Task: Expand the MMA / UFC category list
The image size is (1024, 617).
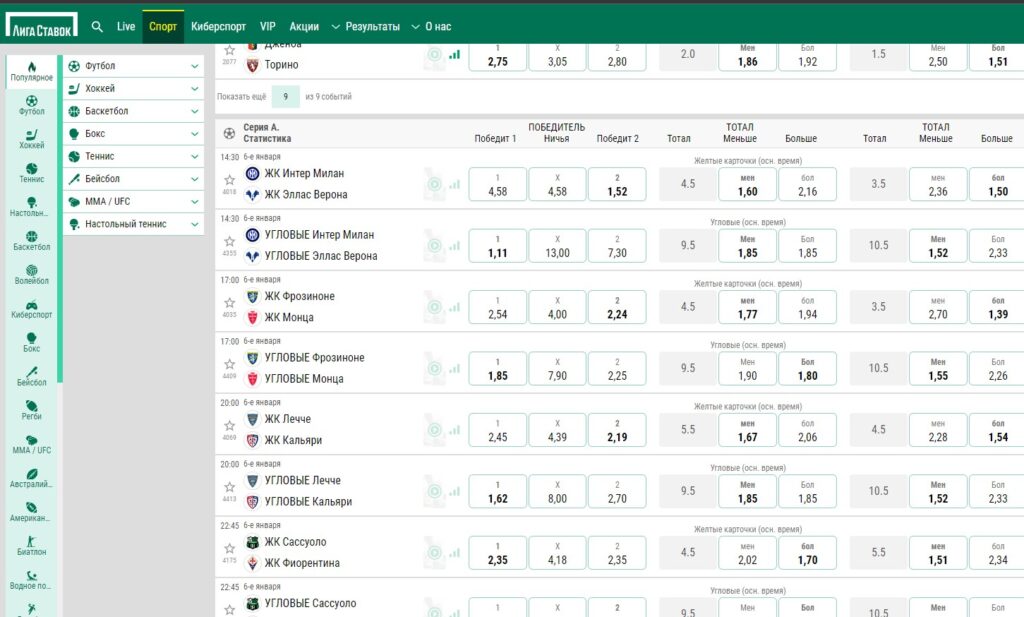Action: (195, 202)
